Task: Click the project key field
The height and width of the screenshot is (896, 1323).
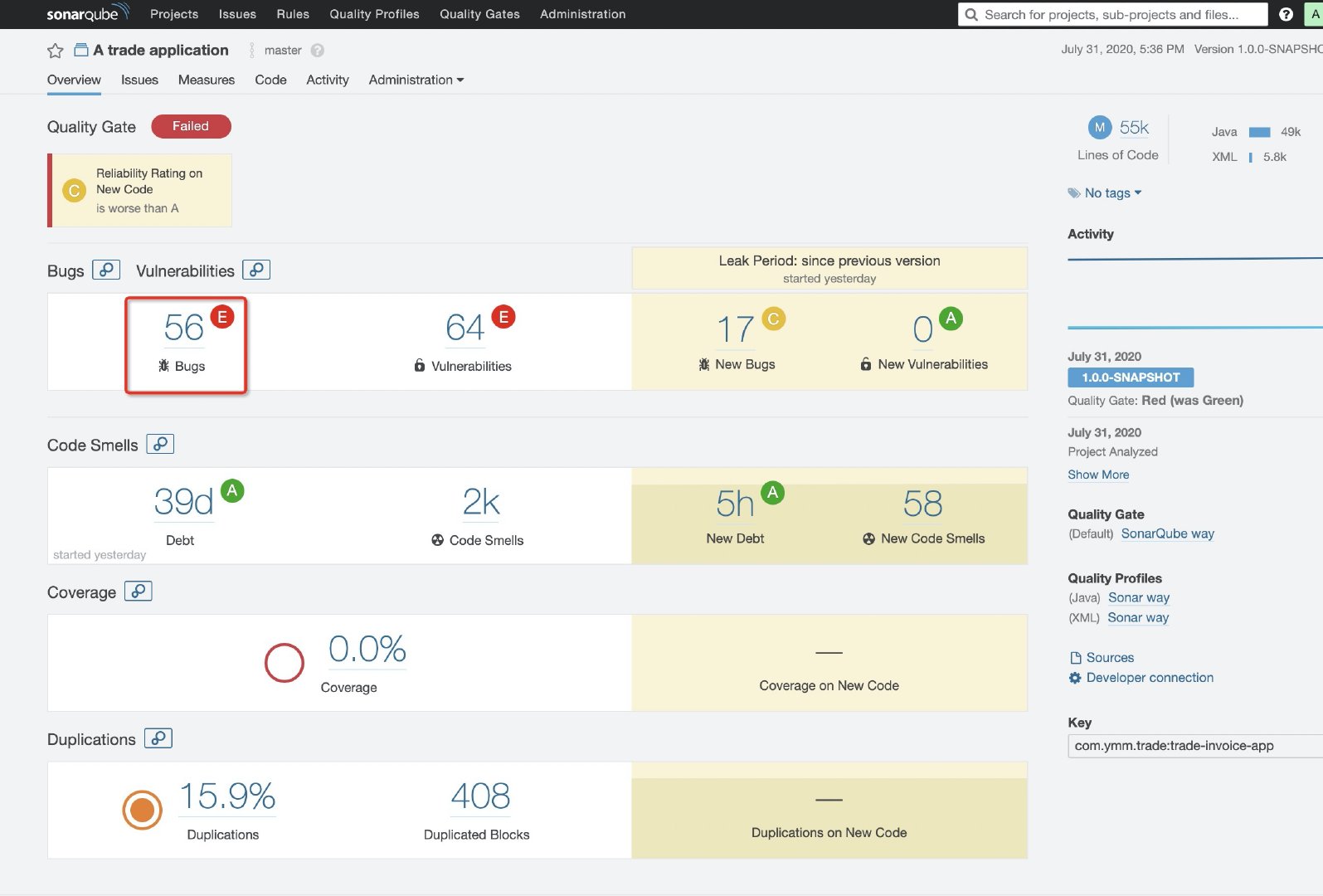Action: point(1195,746)
